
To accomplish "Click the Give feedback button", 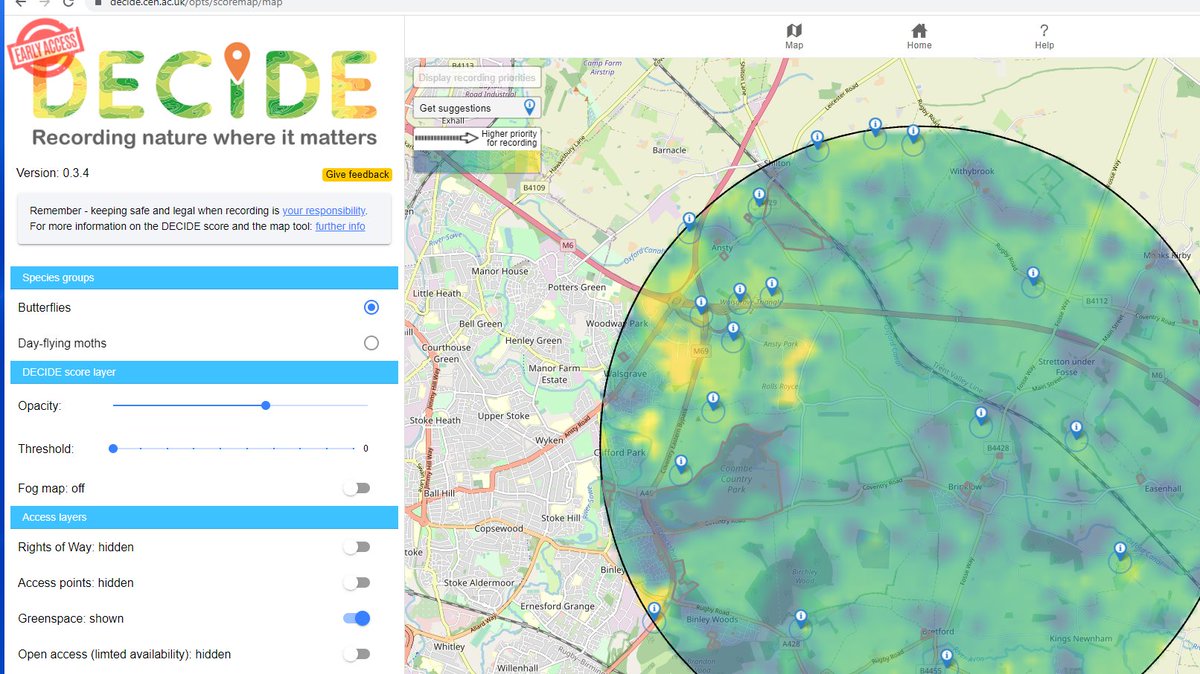I will pos(357,175).
